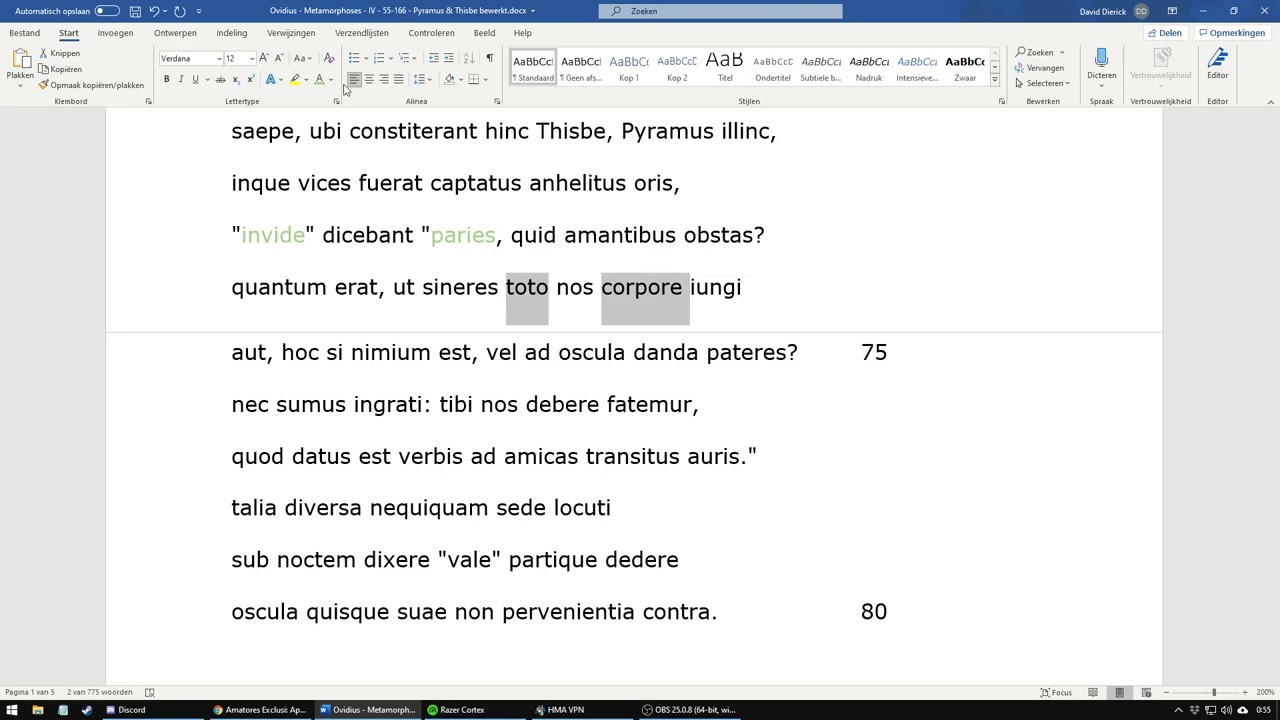Click the Plakken paste icon
This screenshot has height=720, width=1280.
[20, 60]
